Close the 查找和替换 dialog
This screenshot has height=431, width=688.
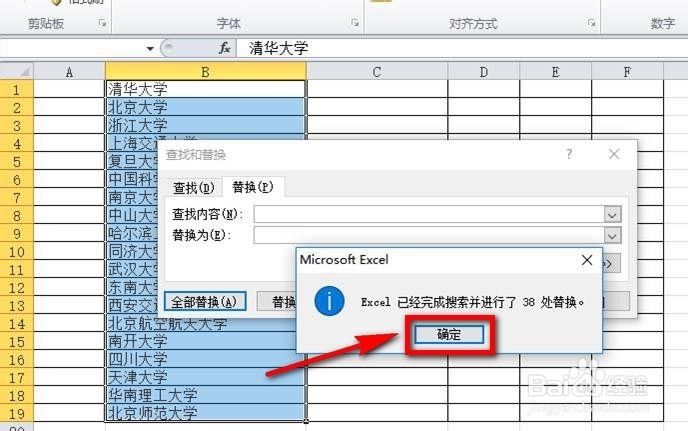614,154
